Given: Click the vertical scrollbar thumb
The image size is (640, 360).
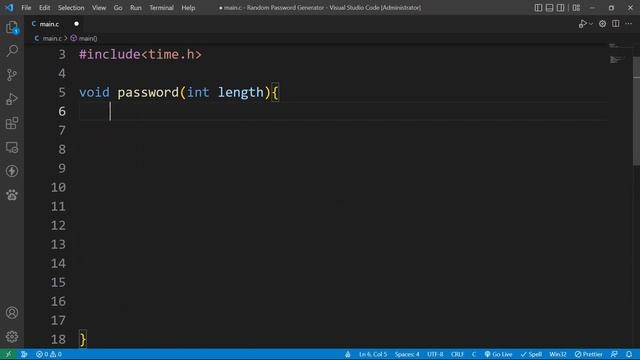Looking at the screenshot, I should 636,111.
